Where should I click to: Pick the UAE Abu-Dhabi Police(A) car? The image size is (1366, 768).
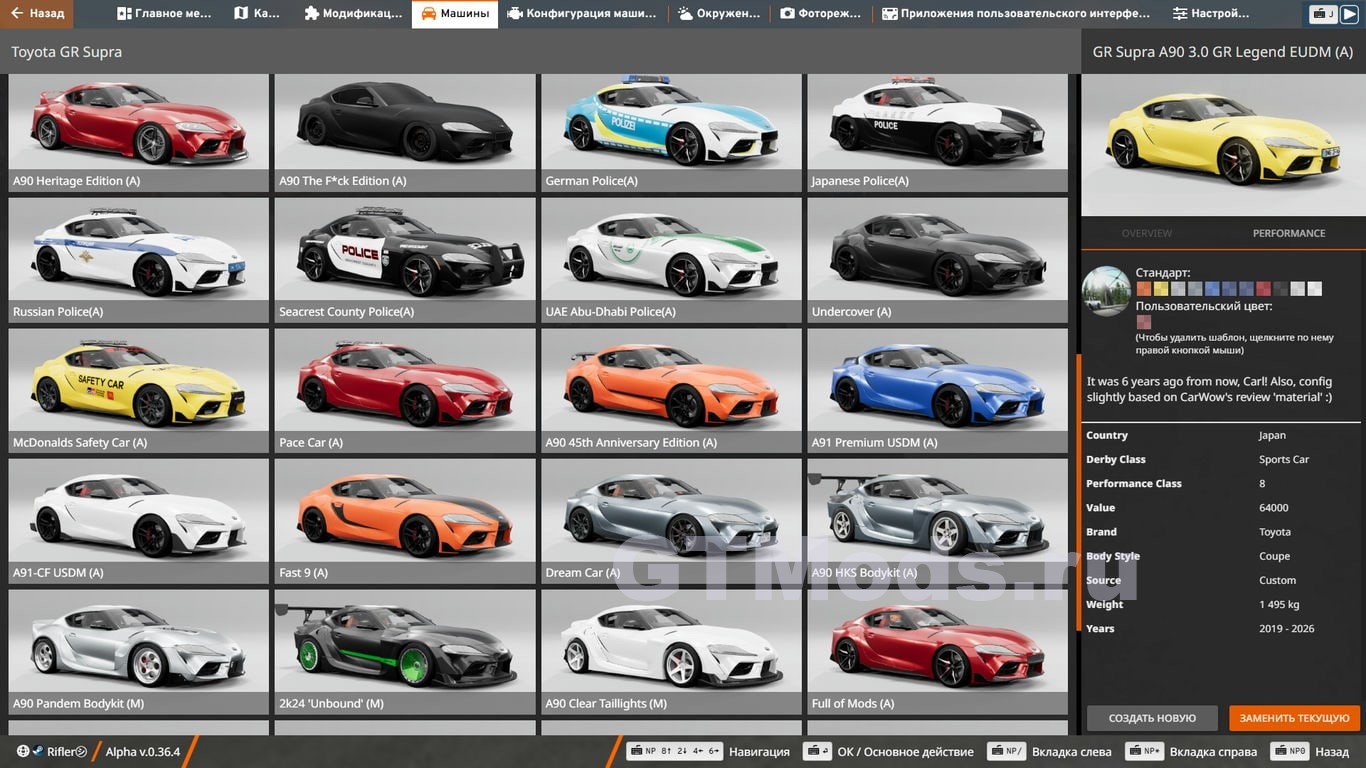pos(671,260)
